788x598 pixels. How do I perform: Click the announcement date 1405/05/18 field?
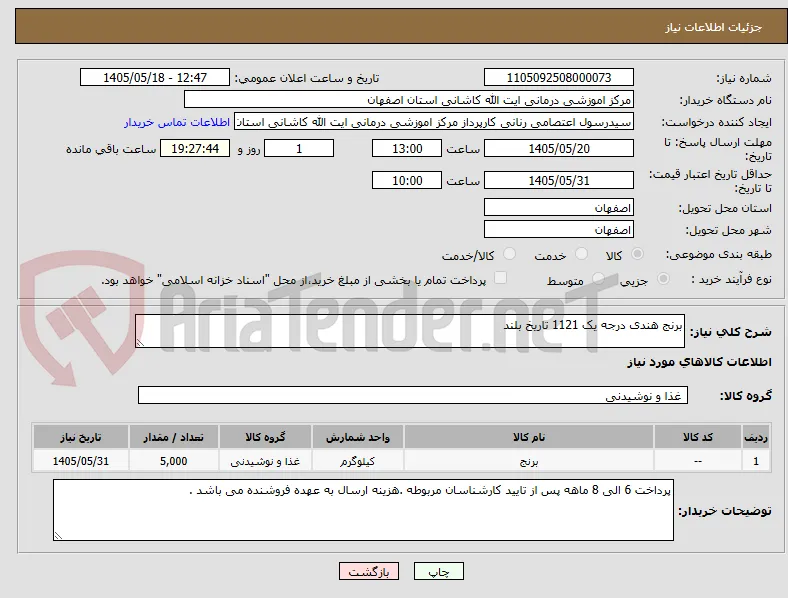155,77
